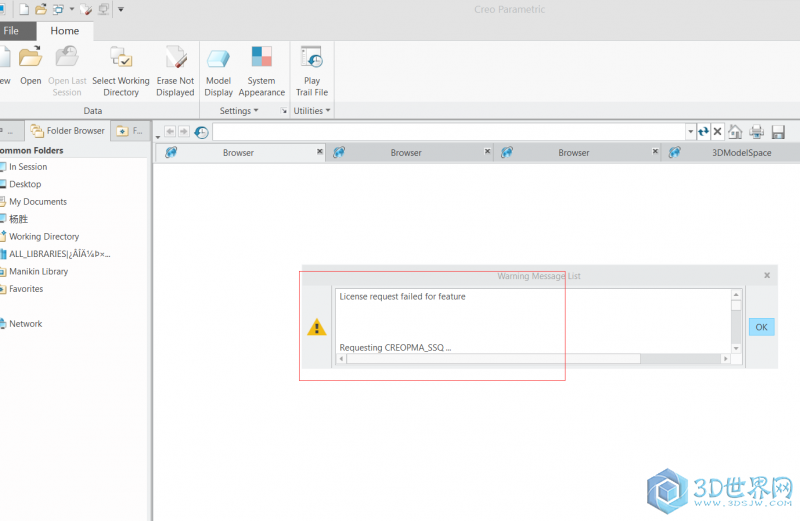
Task: Open quick access toolbar customize arrow
Action: coord(121,9)
